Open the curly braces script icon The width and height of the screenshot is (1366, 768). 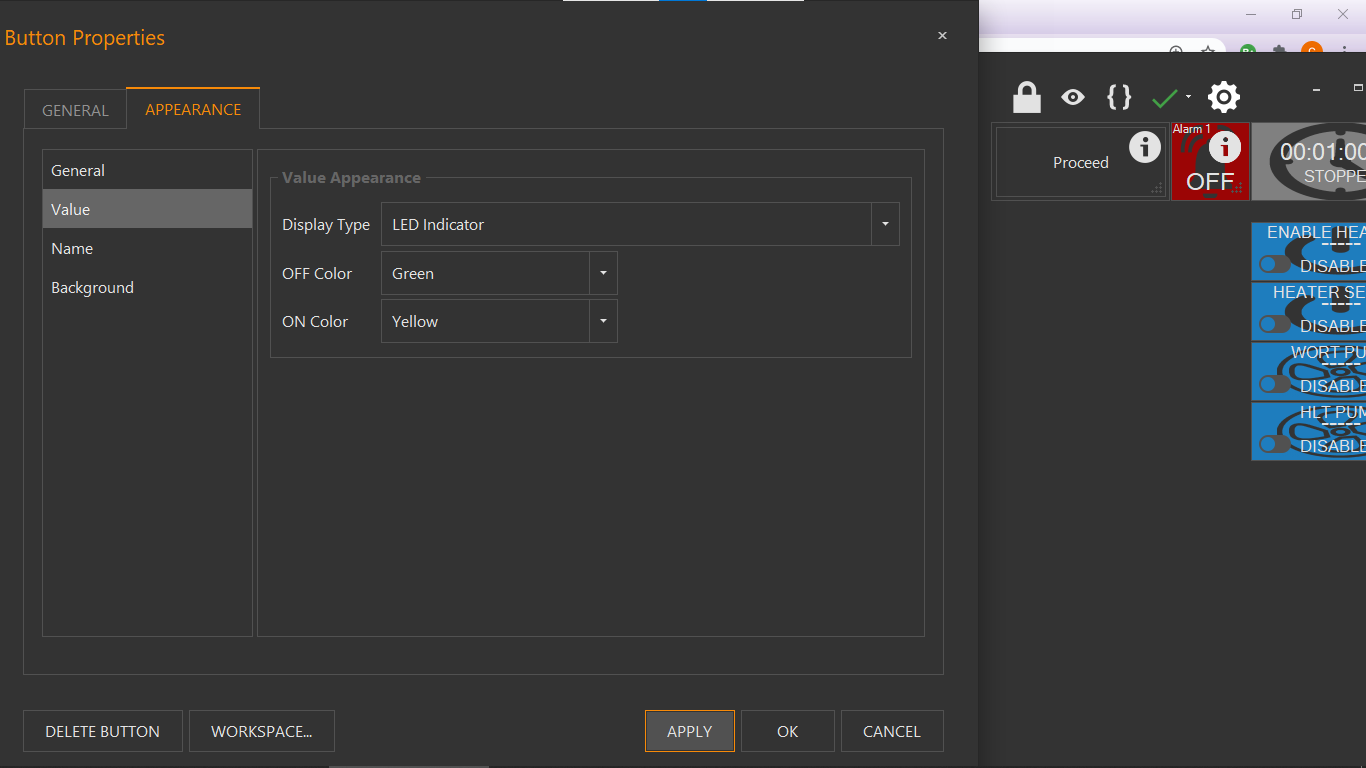click(1119, 97)
